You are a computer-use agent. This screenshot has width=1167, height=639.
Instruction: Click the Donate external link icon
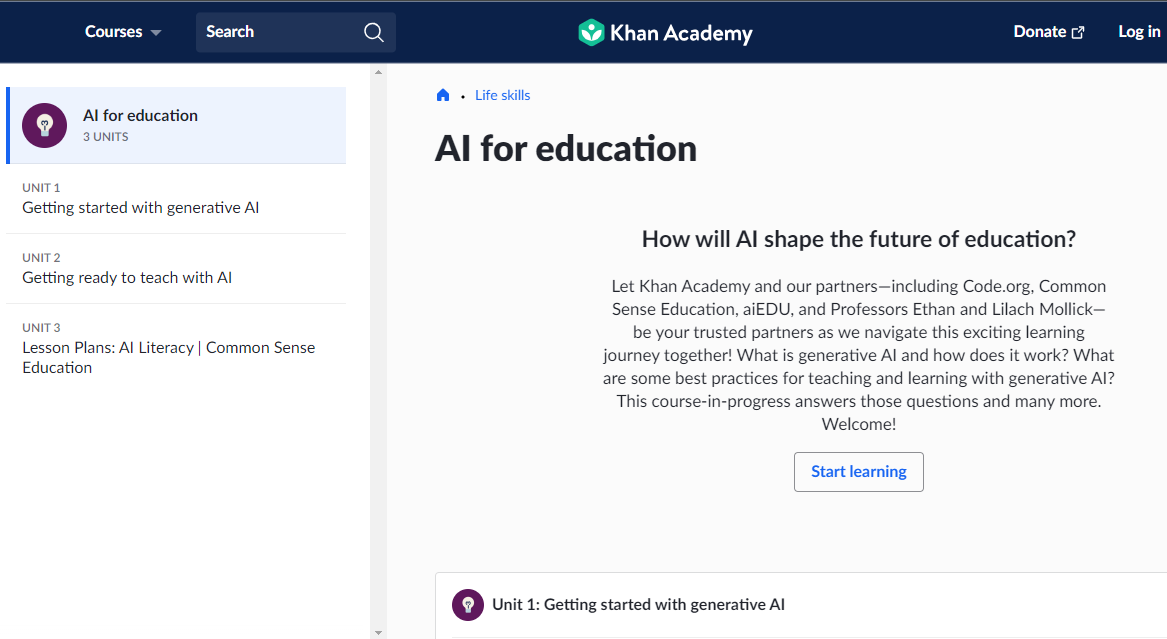(x=1078, y=33)
